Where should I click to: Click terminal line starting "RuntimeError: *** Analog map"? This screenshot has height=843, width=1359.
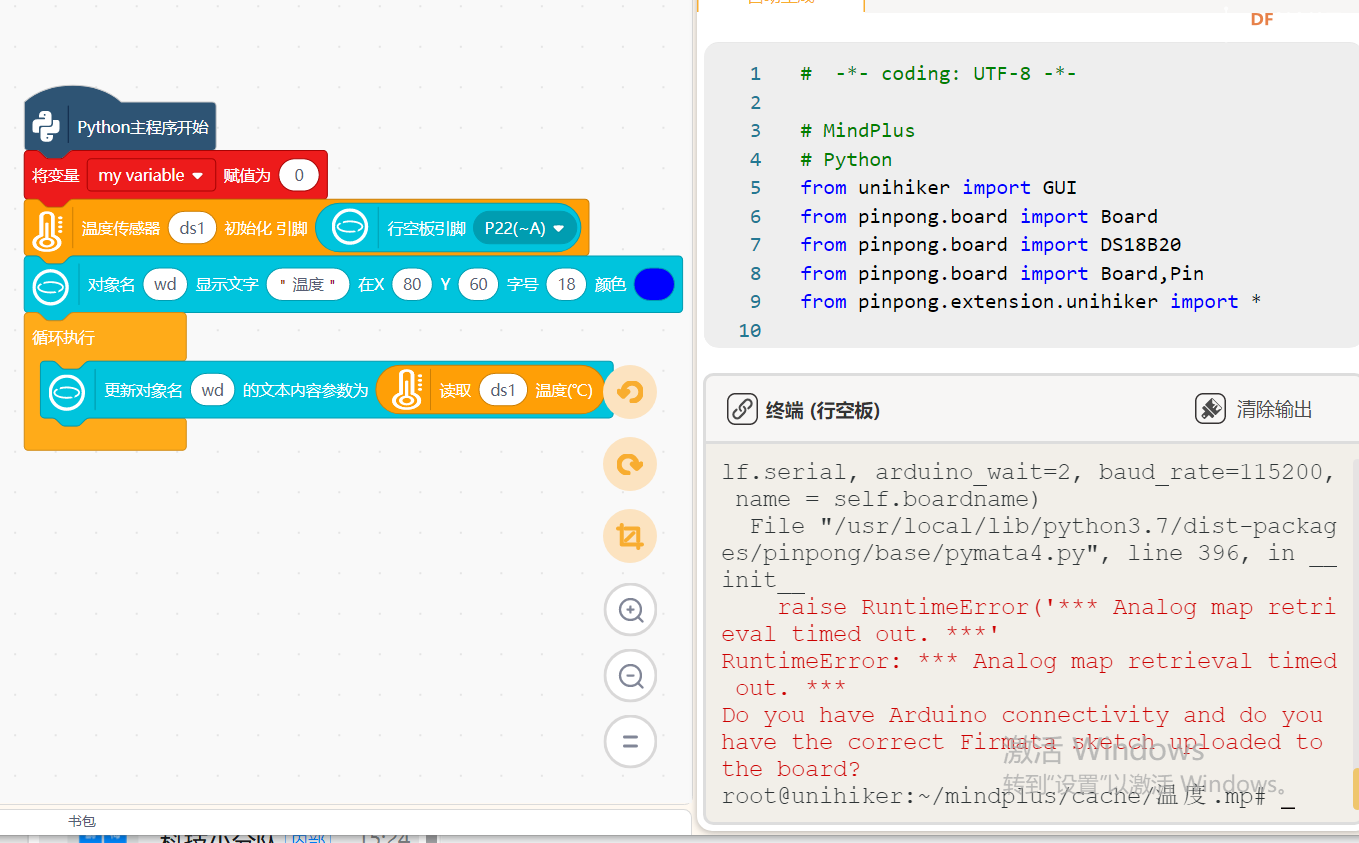1029,674
